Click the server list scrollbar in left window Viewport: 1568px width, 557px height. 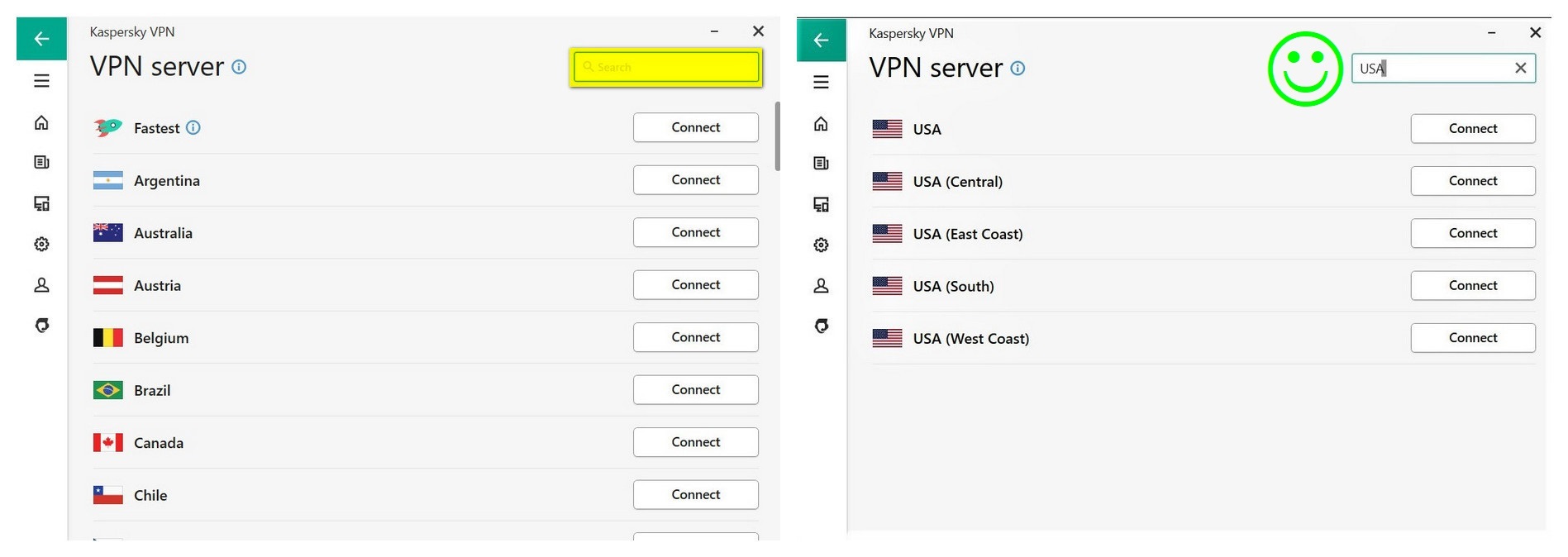click(x=777, y=136)
